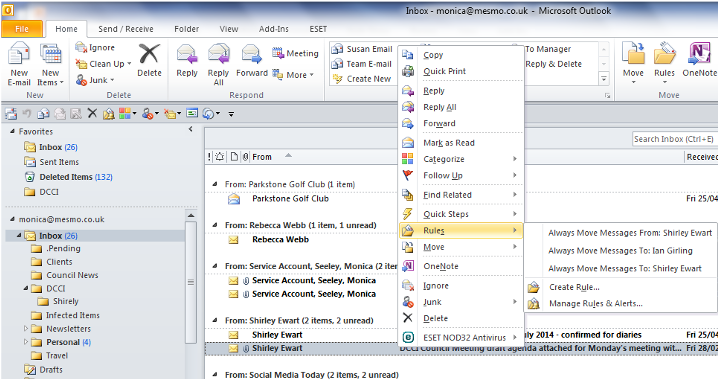
Task: Collapse the From: Rebecca Webb group
Action: (x=215, y=225)
